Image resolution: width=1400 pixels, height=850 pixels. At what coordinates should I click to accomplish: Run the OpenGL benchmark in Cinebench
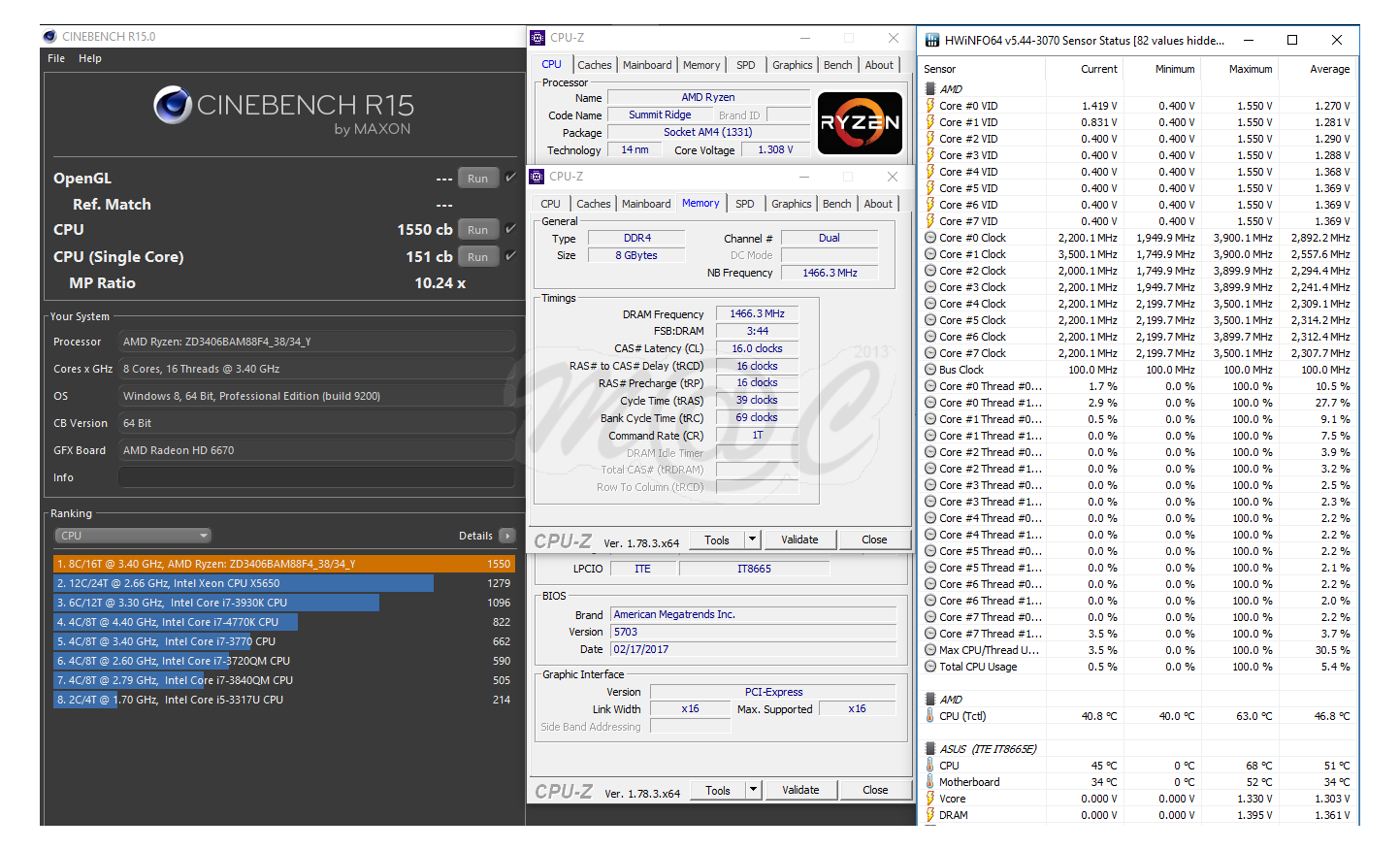tap(477, 179)
